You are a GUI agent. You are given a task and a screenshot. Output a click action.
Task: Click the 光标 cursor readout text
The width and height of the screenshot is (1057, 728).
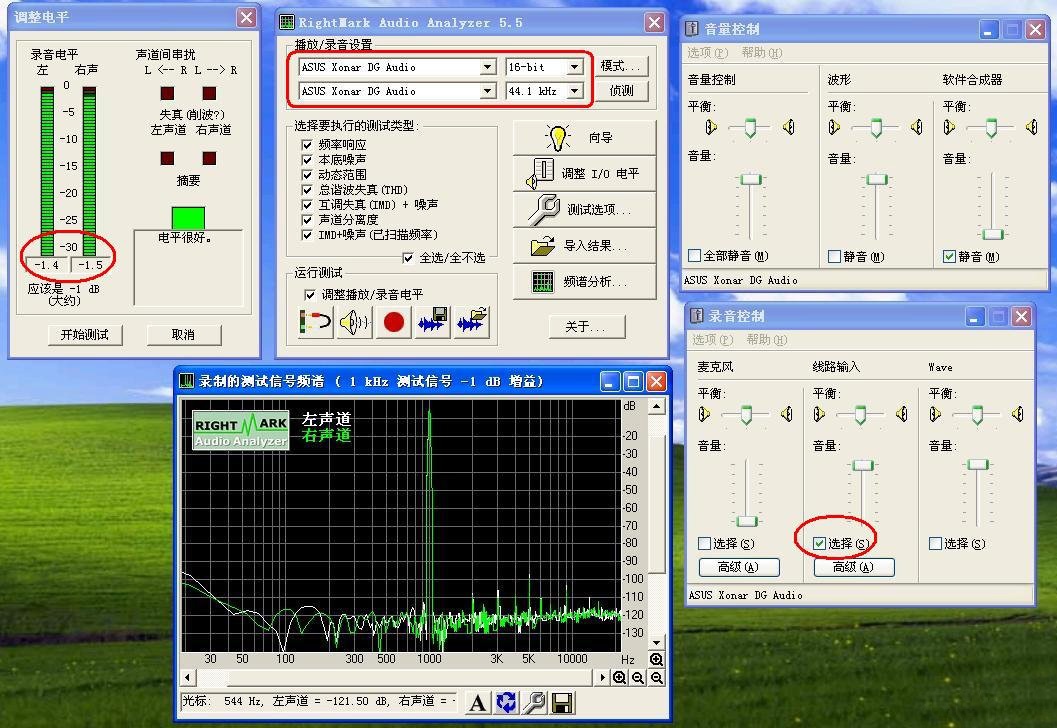(x=317, y=701)
